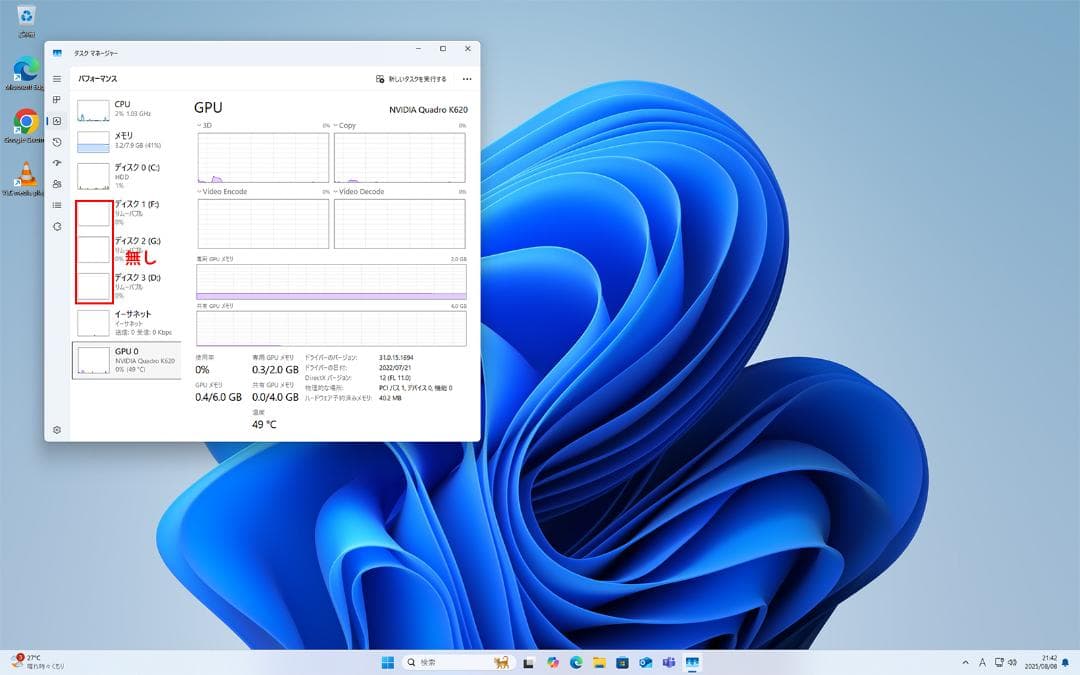
Task: Open Task Manager settings via the gear icon
Action: pos(55,428)
